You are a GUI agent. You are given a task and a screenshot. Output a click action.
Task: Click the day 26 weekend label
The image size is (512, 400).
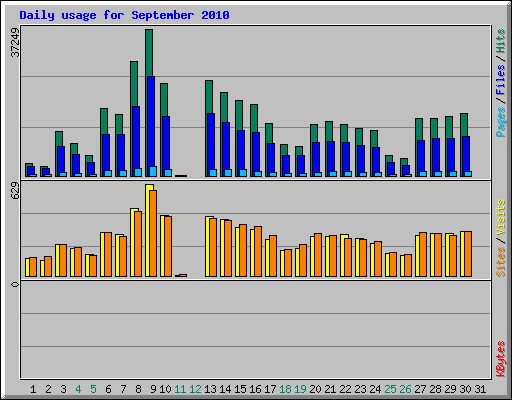point(405,389)
